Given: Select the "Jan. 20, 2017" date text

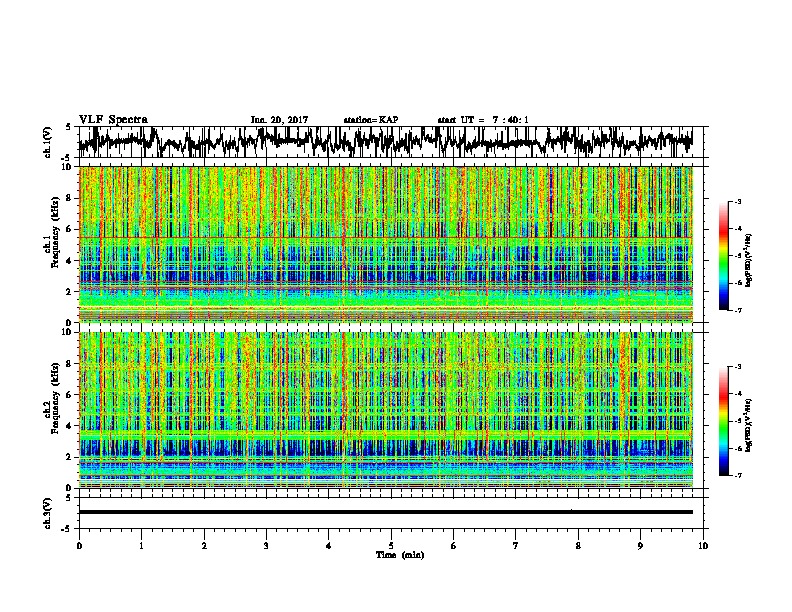Looking at the screenshot, I should (279, 120).
